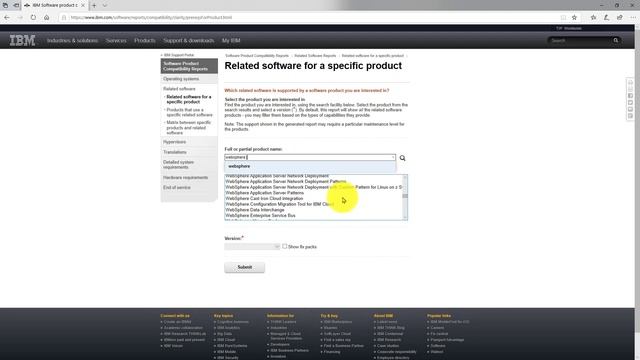Click the product name search magnifier icon
Viewport: 640px width, 360px height.
point(402,158)
